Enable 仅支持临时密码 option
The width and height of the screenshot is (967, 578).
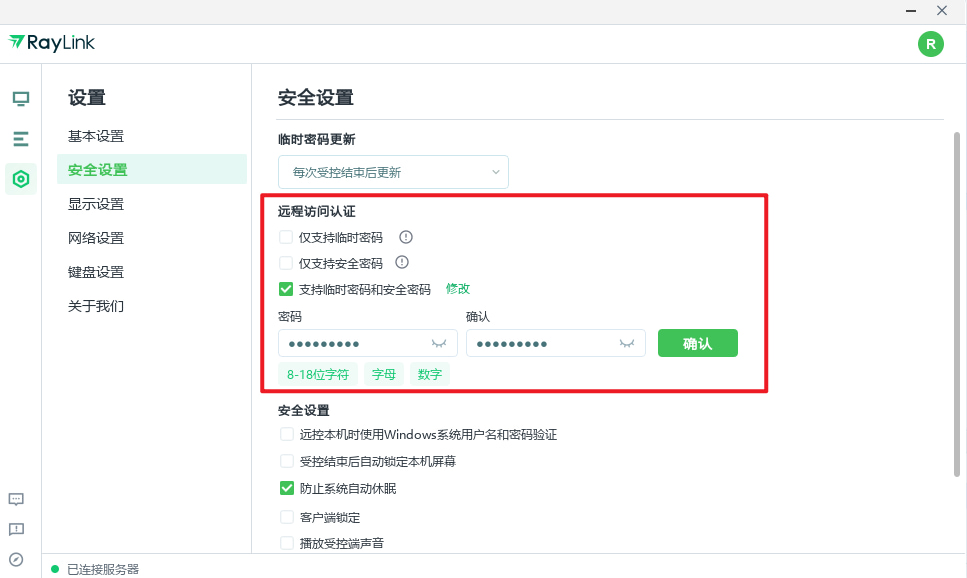pos(286,237)
